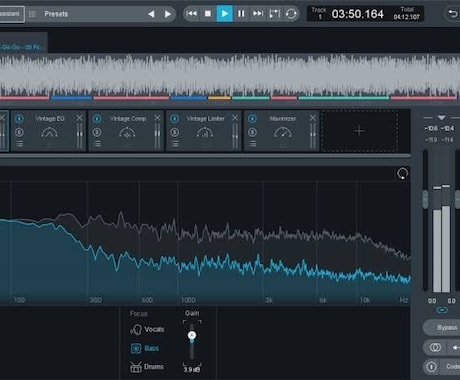Solo the Vintage Comp module
Screen dimensions: 460x380
tap(97, 132)
